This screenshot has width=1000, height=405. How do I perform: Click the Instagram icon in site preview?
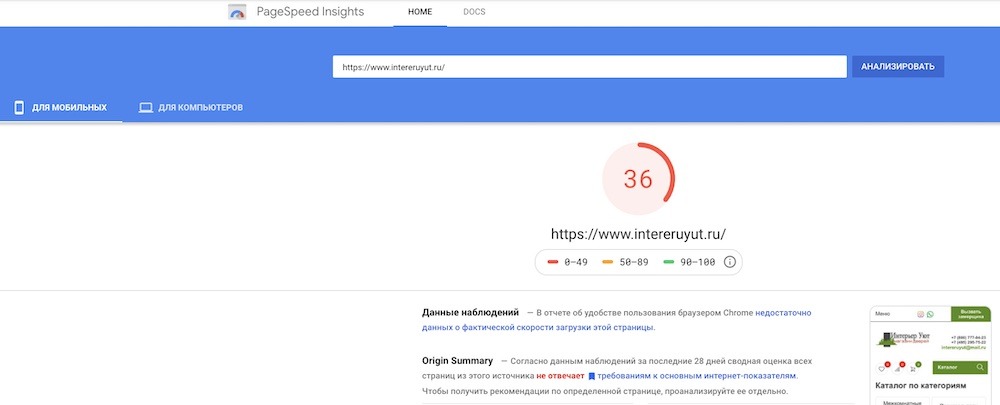pos(920,314)
